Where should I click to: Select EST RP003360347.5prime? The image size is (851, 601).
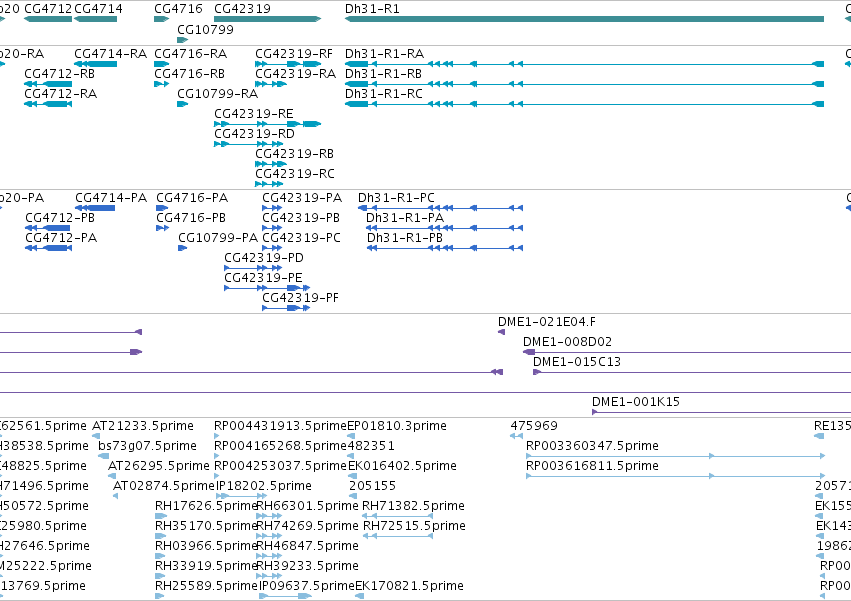[x=676, y=456]
